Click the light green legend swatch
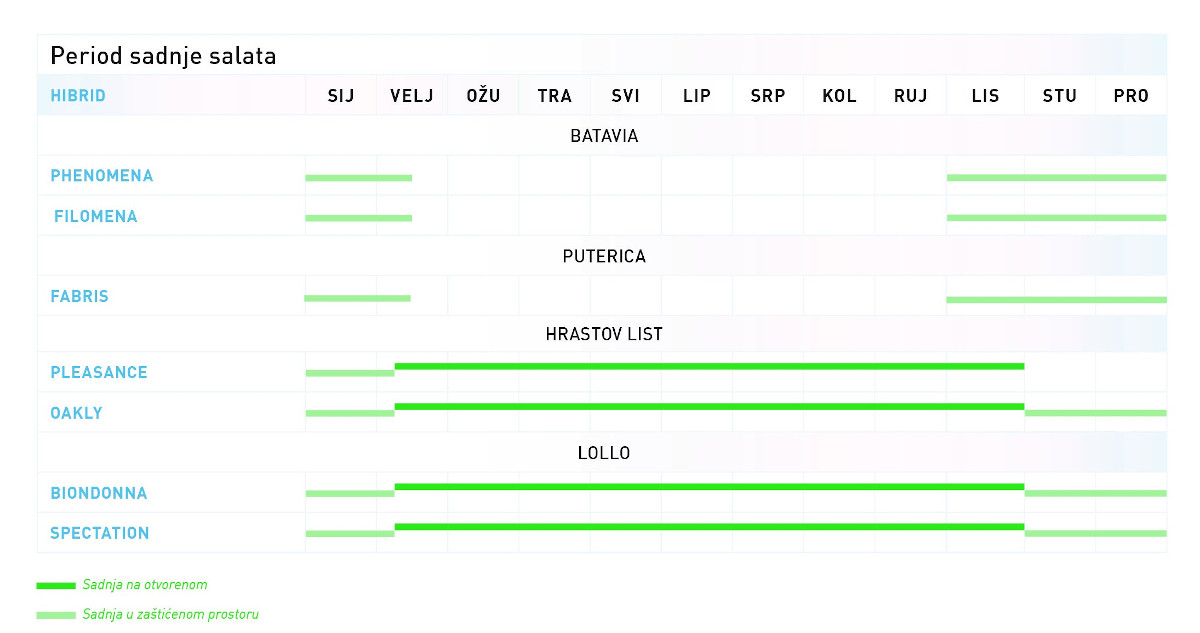Viewport: 1200px width, 633px height. pos(56,615)
